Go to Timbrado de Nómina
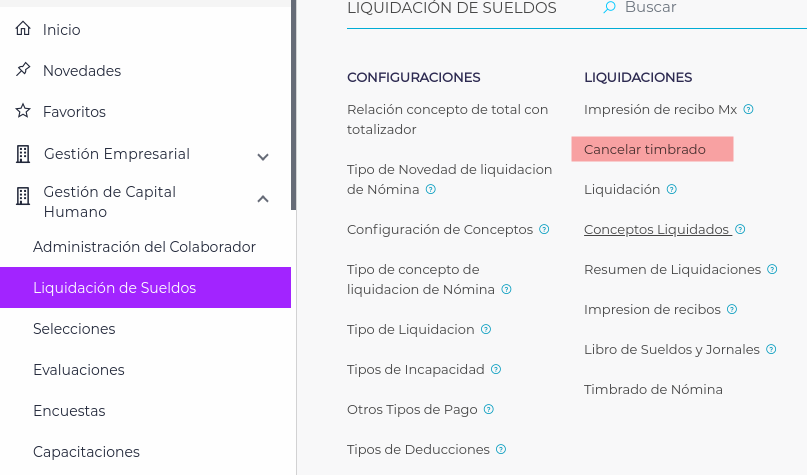 click(653, 390)
